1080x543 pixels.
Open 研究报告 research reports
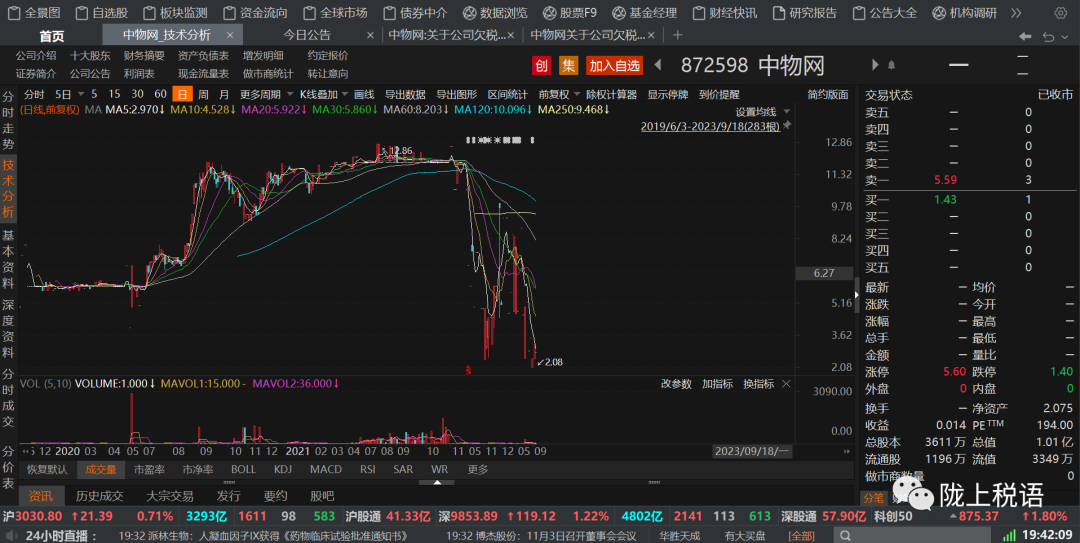pos(804,12)
